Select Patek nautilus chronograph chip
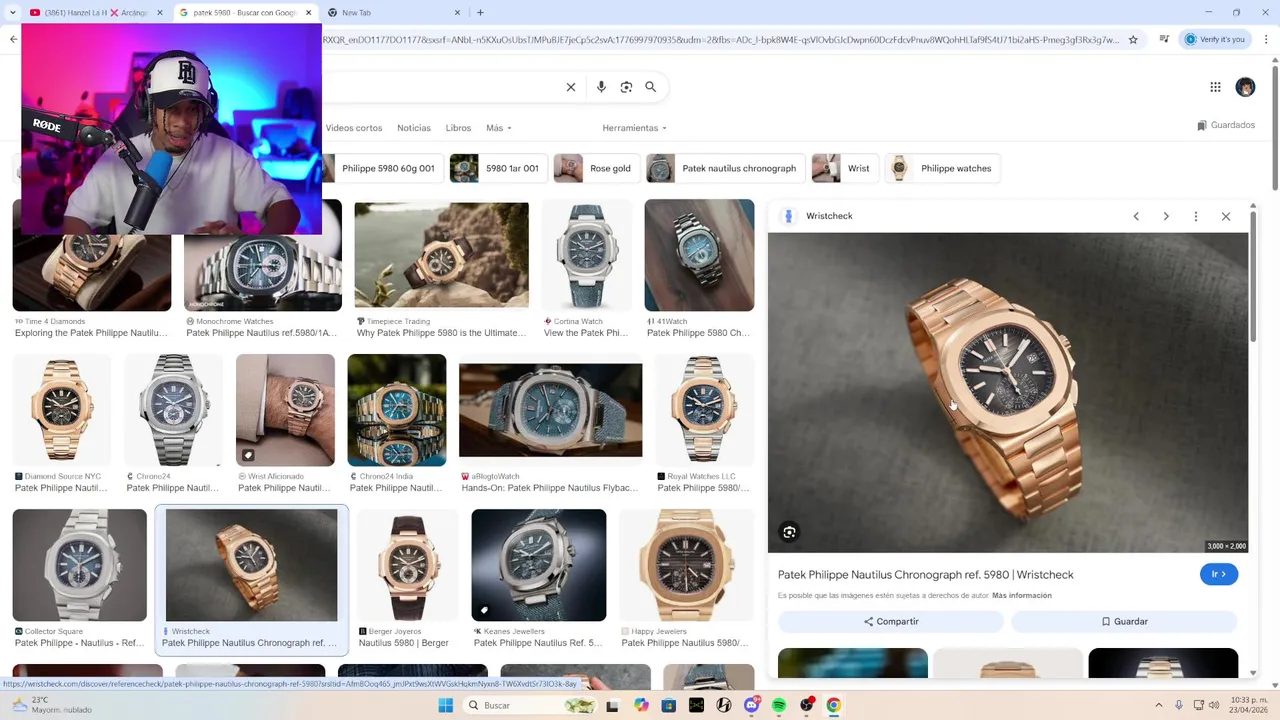This screenshot has height=720, width=1280. tap(725, 168)
